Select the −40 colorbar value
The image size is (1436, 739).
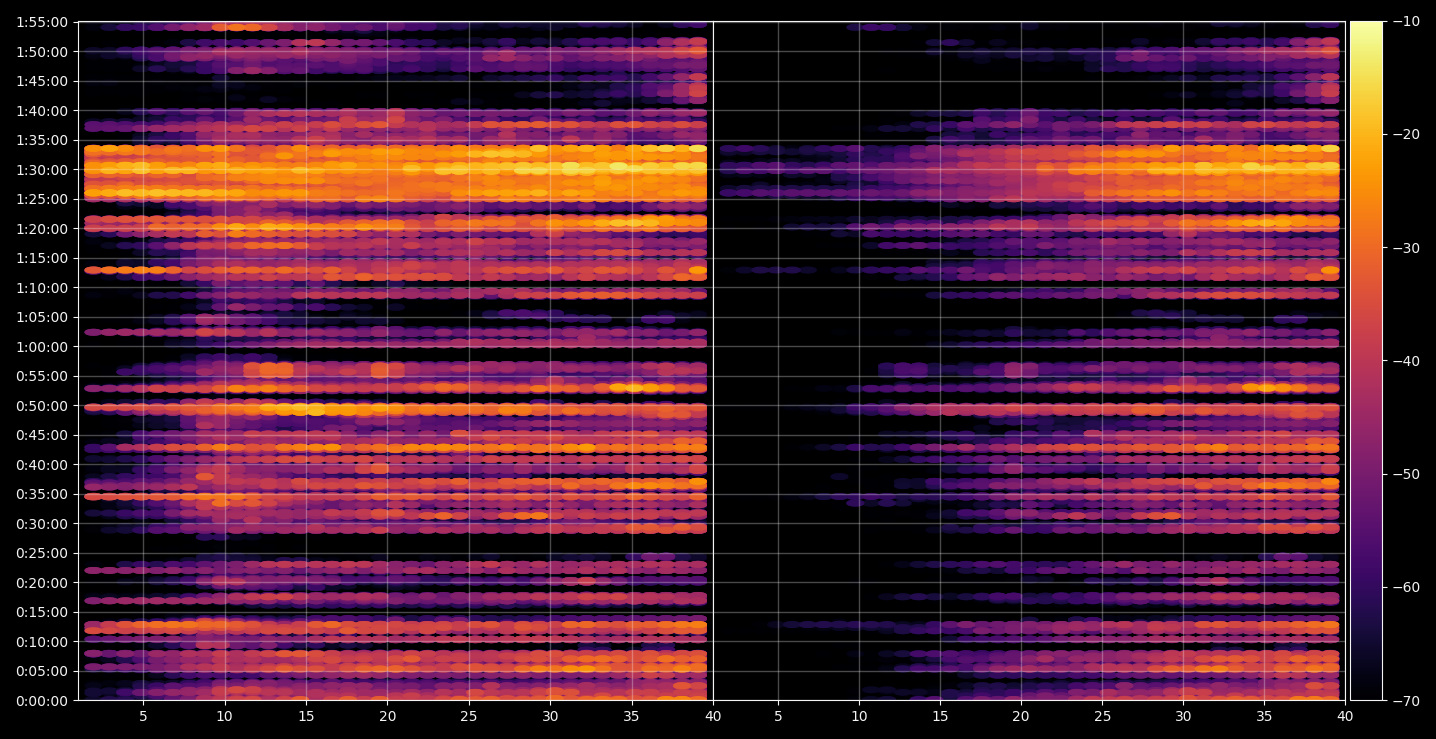tap(1406, 361)
